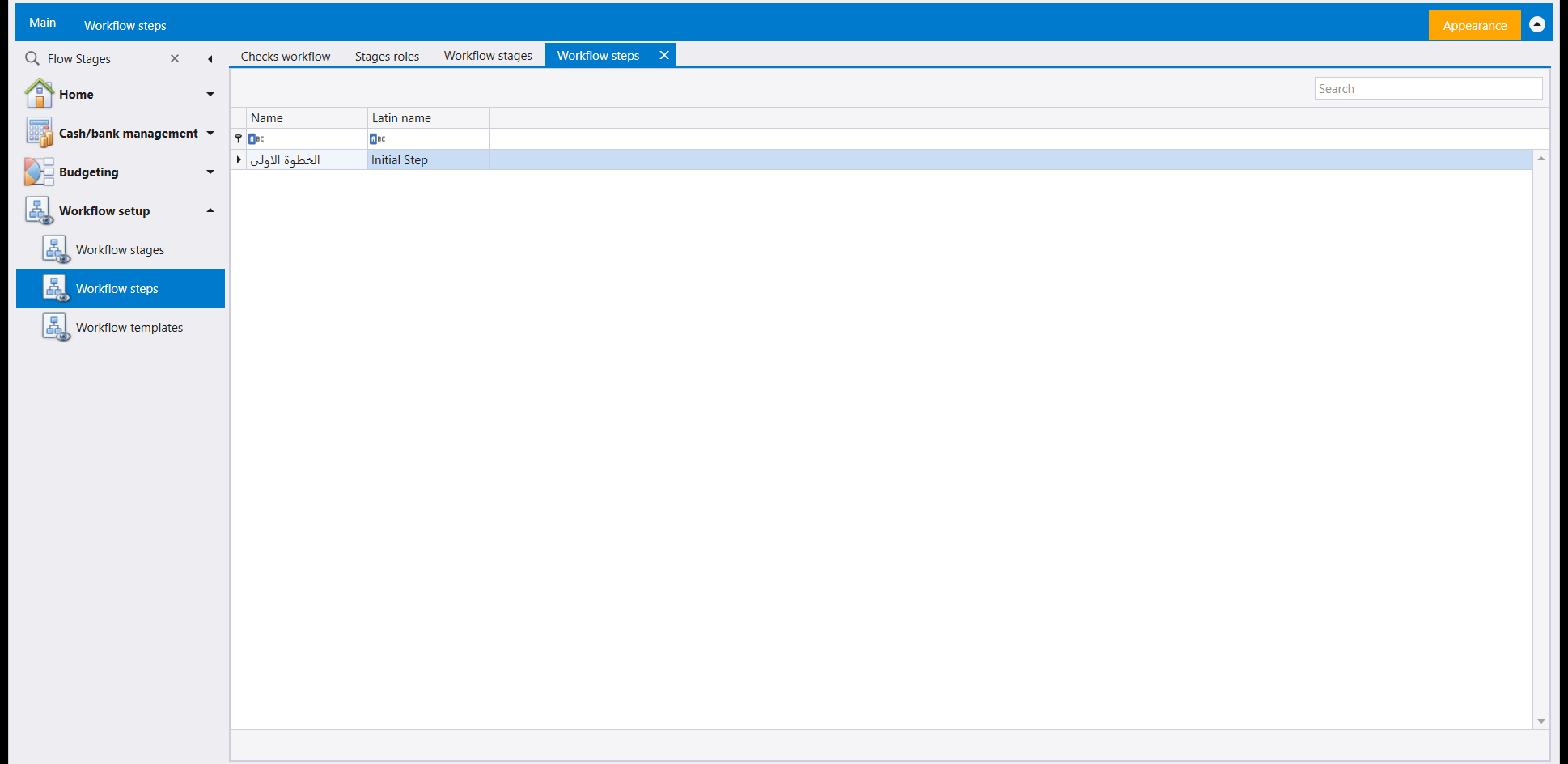
Task: Click the Budgeting chart icon
Action: (39, 172)
